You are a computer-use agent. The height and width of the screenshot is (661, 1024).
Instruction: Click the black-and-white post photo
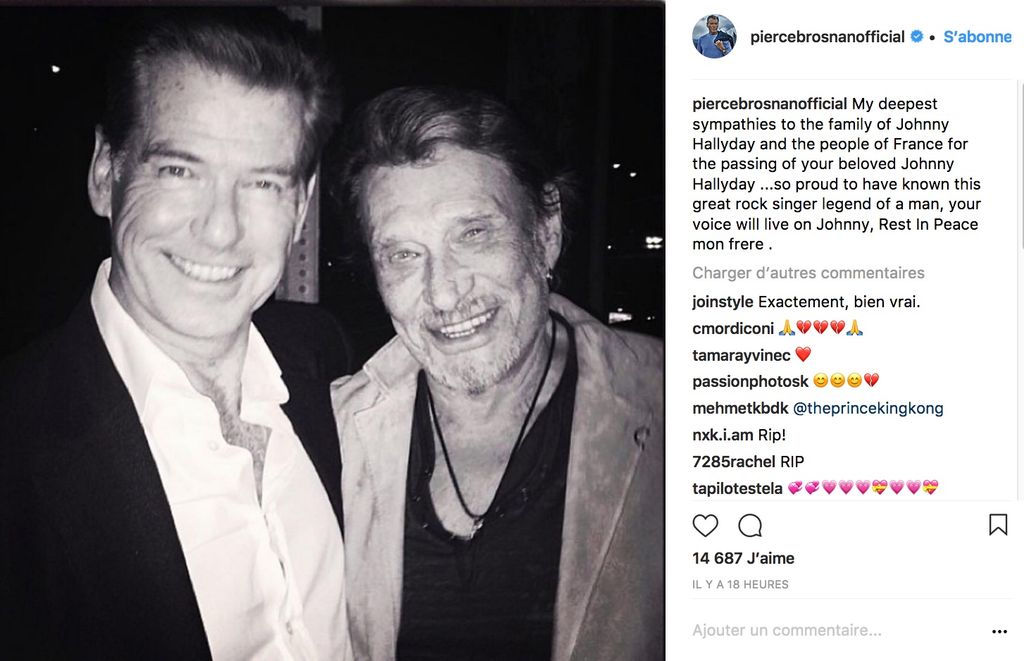point(332,330)
